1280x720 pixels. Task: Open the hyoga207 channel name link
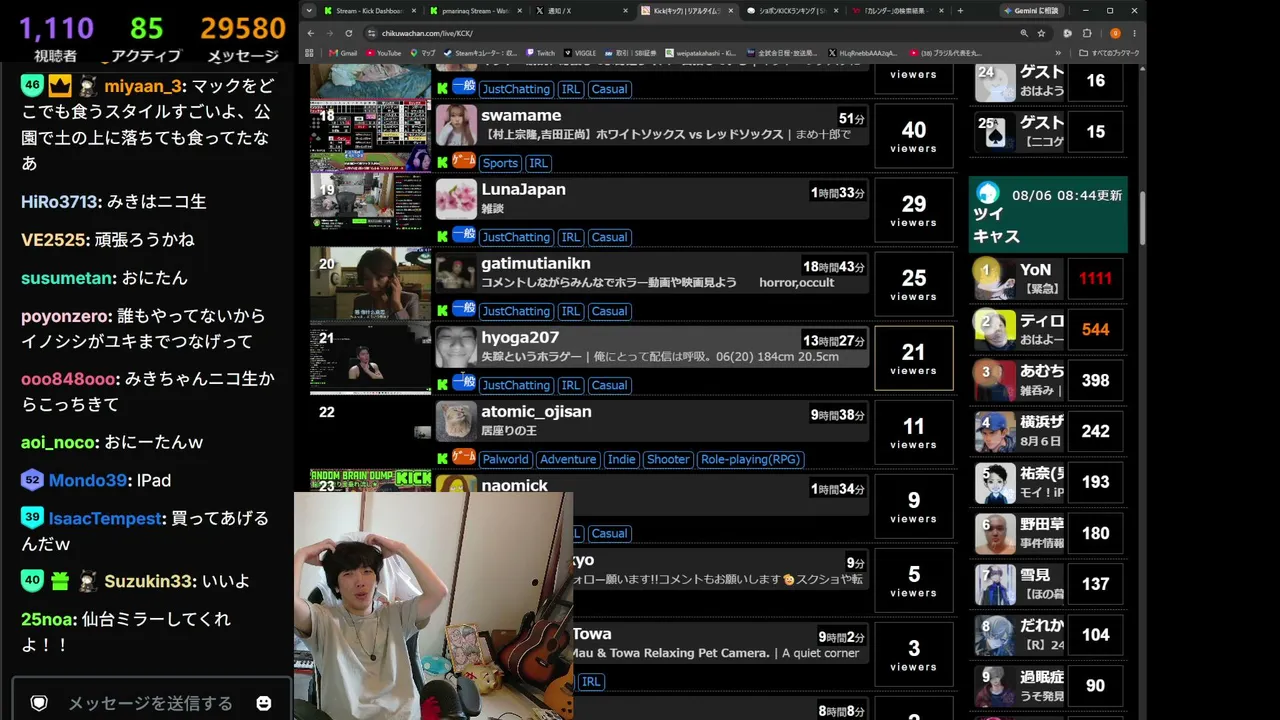click(520, 337)
